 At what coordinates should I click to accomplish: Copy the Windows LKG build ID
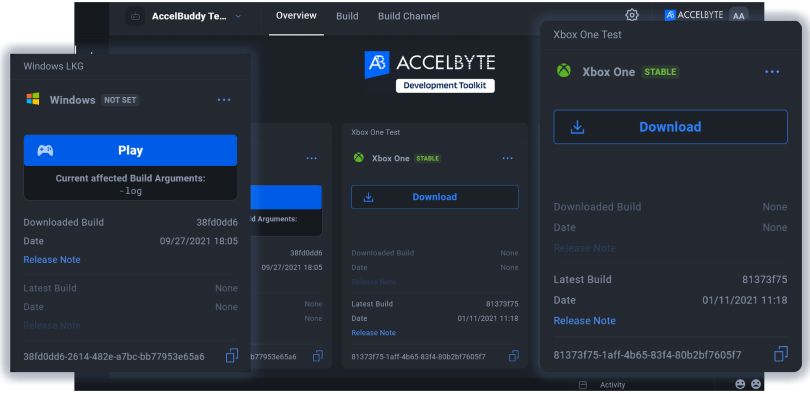coord(232,356)
